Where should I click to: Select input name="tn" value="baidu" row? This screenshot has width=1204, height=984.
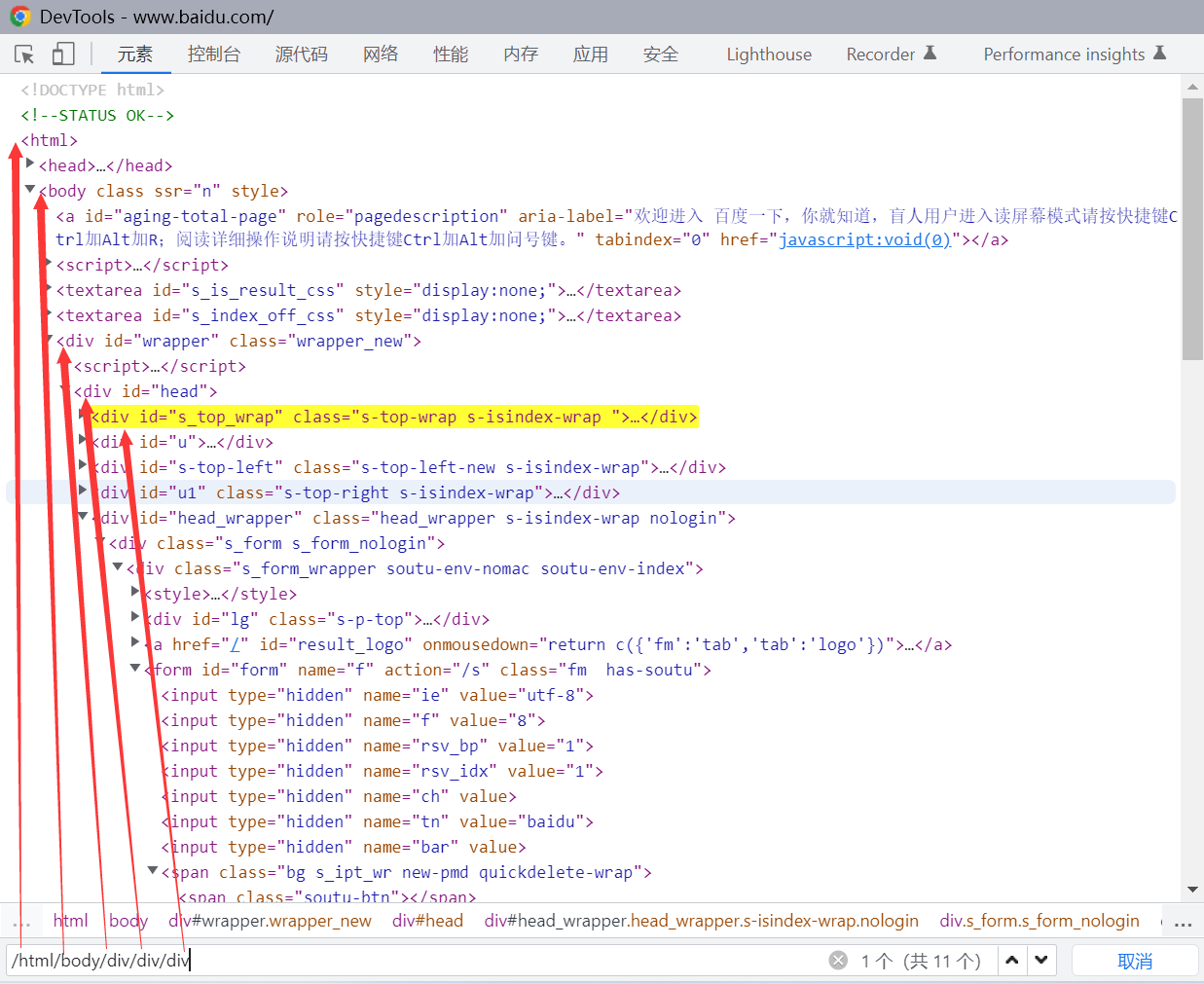378,821
